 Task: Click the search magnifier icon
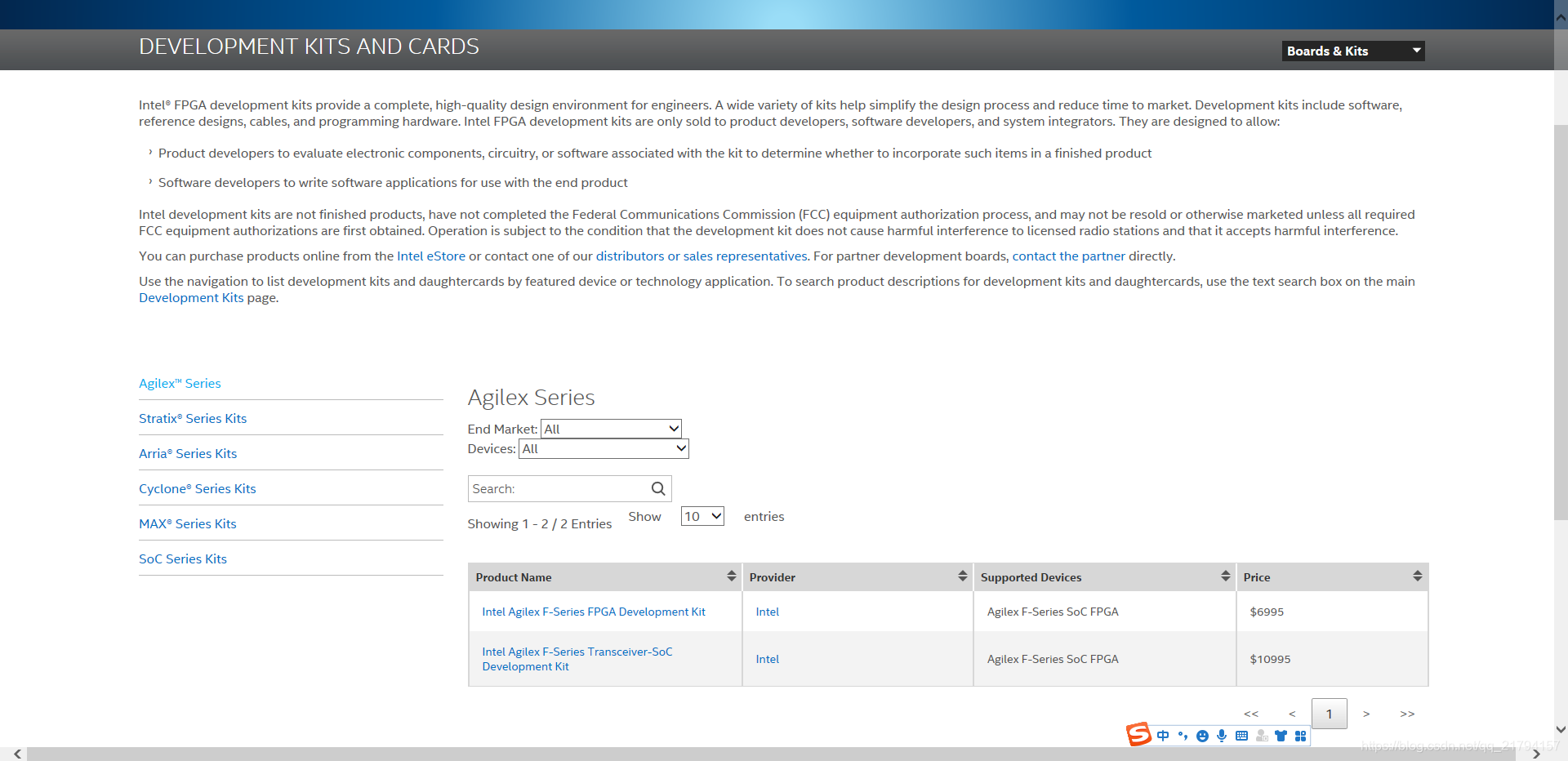[658, 488]
